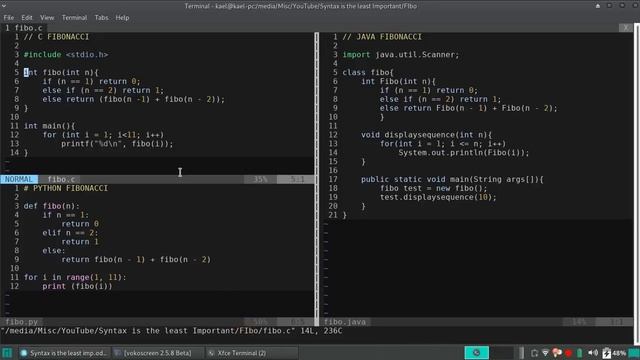Select the second dark workspace in switcher

tap(501, 353)
